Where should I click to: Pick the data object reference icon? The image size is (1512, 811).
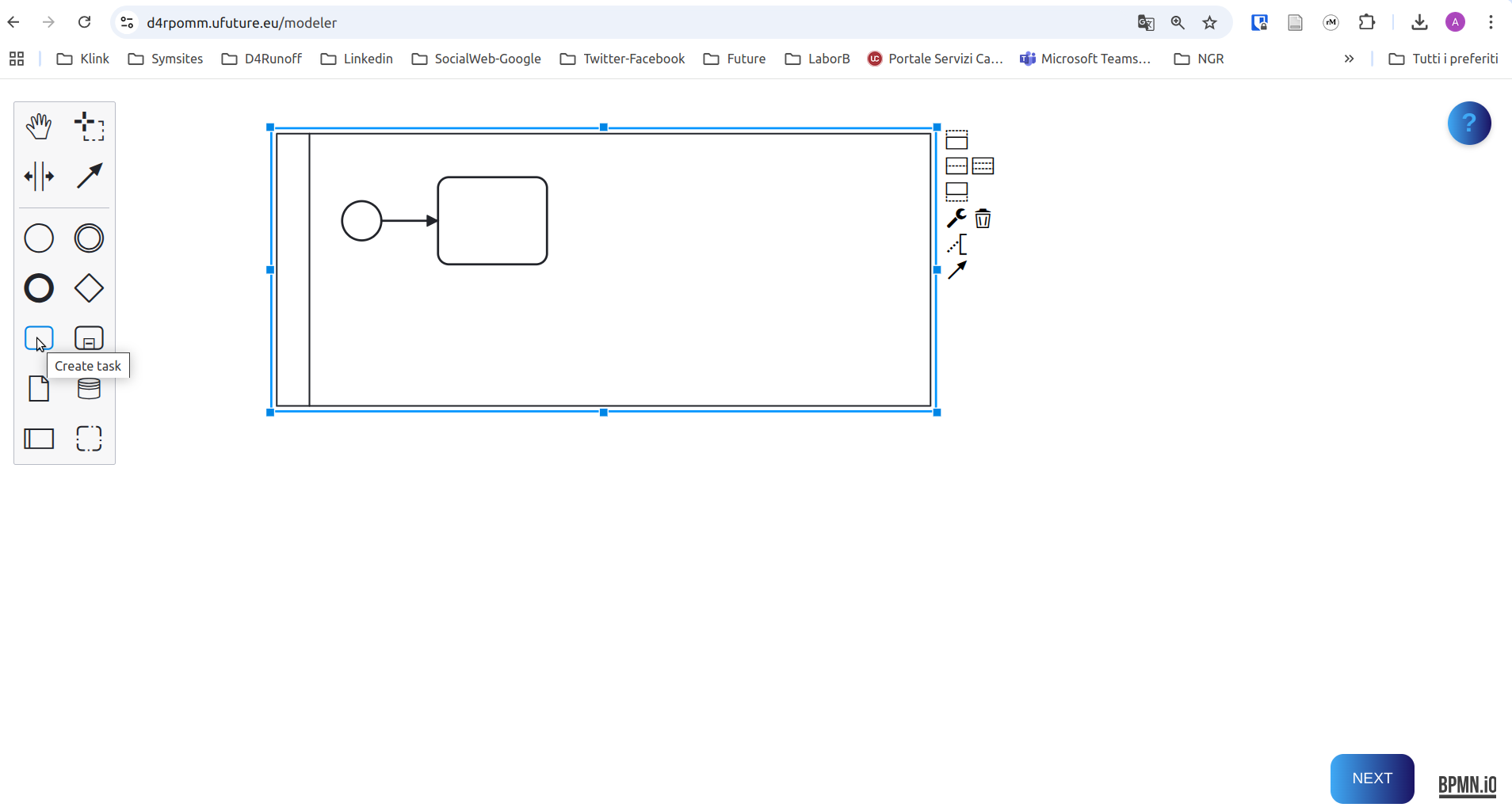point(39,389)
